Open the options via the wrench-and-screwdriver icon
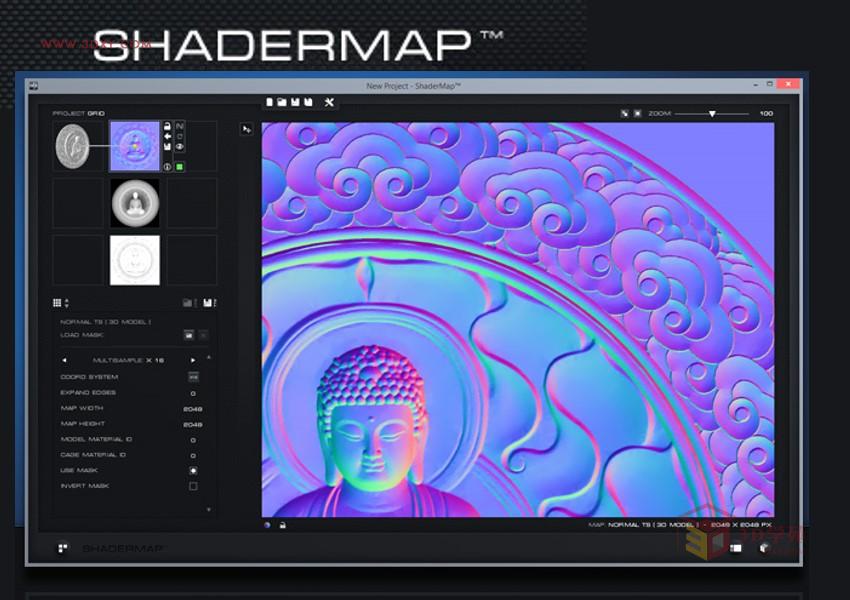The image size is (850, 600). coord(329,102)
